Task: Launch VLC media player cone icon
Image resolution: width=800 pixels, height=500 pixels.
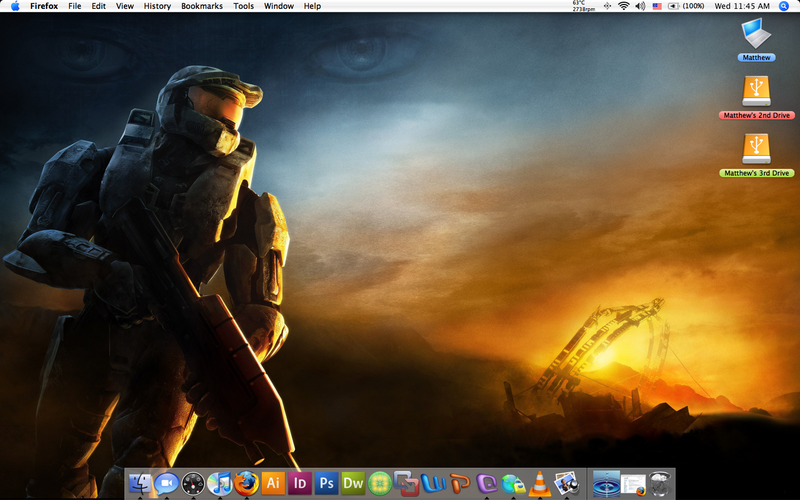Action: point(540,483)
